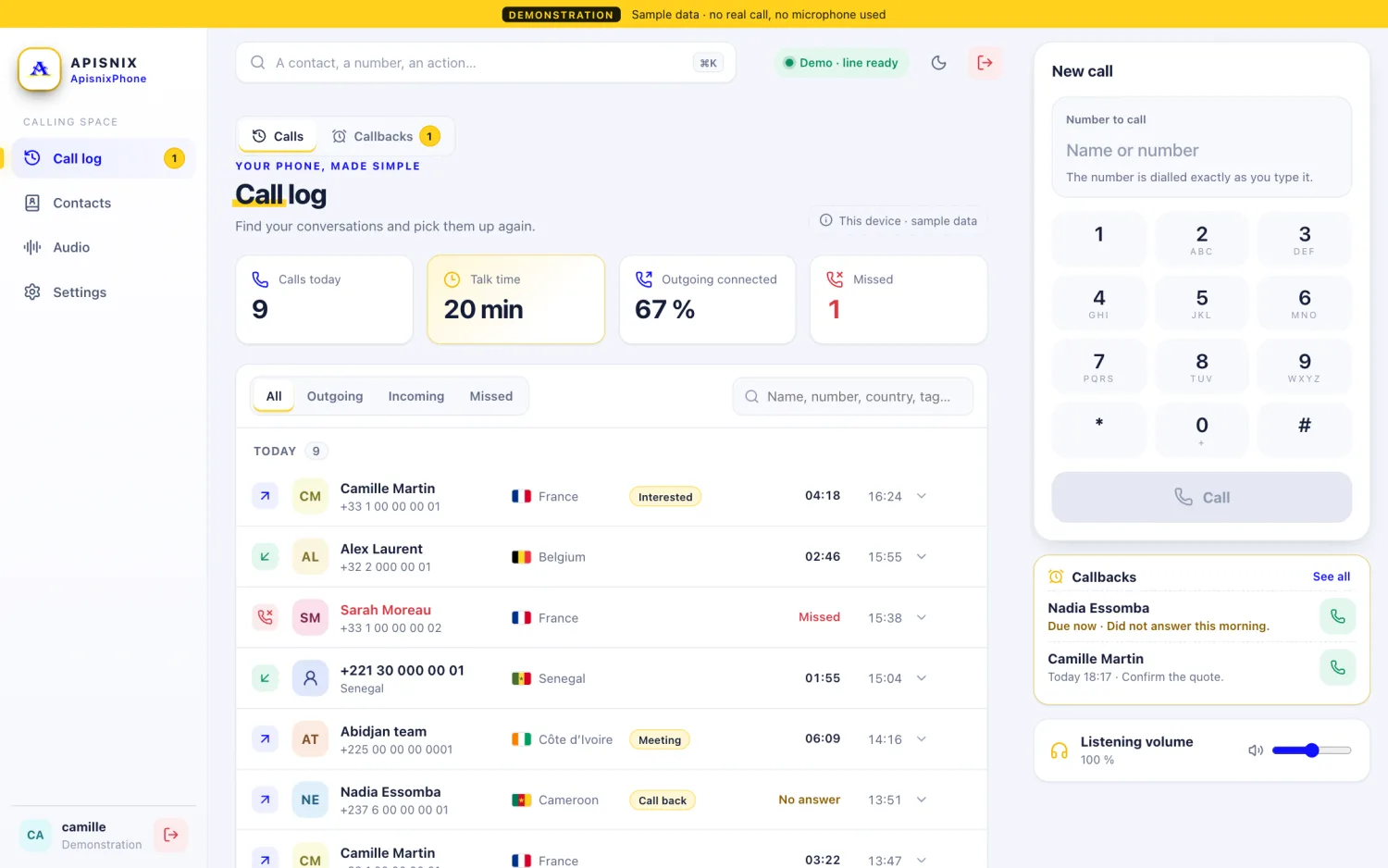
Task: Call Camille Martin from Callbacks card
Action: 1337,667
